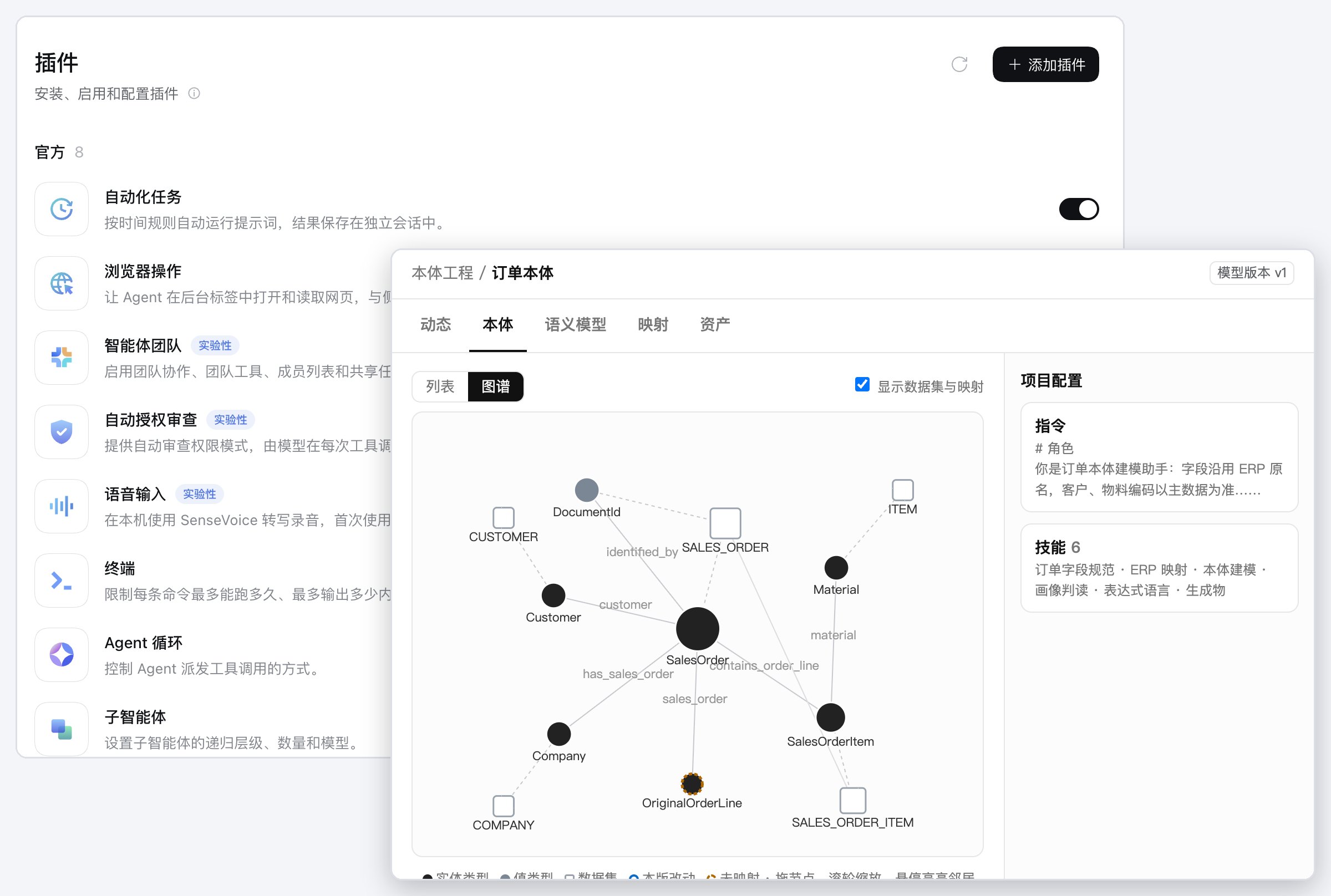
Task: Select the unmapped OriginalOrderLine node
Action: (x=692, y=783)
